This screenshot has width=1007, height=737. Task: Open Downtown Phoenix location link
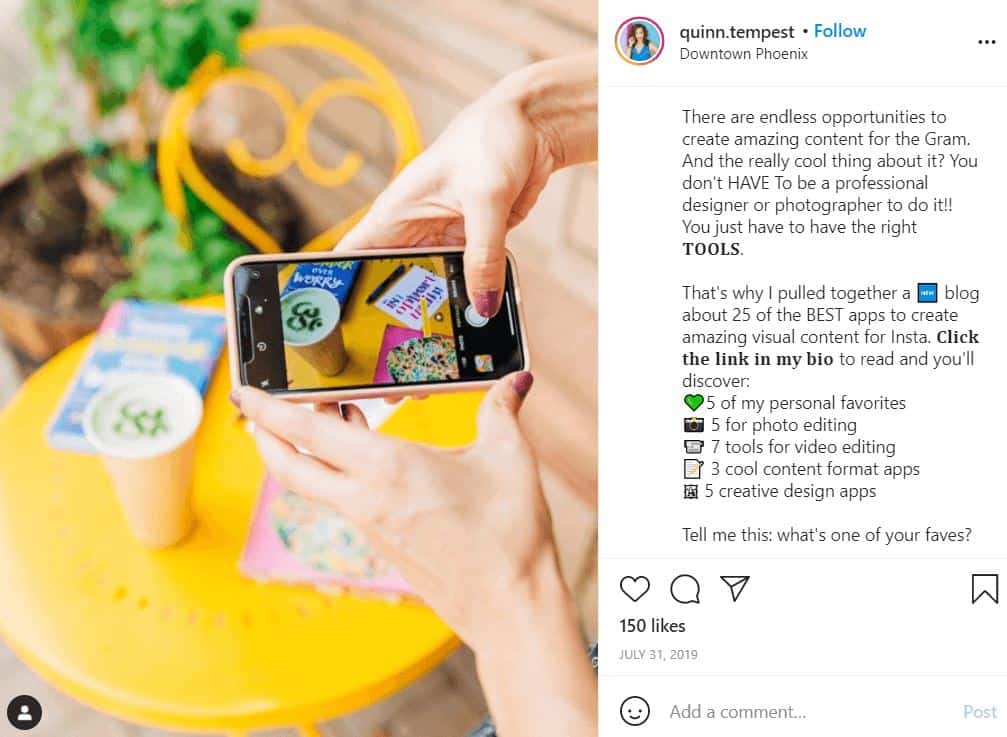[x=743, y=54]
